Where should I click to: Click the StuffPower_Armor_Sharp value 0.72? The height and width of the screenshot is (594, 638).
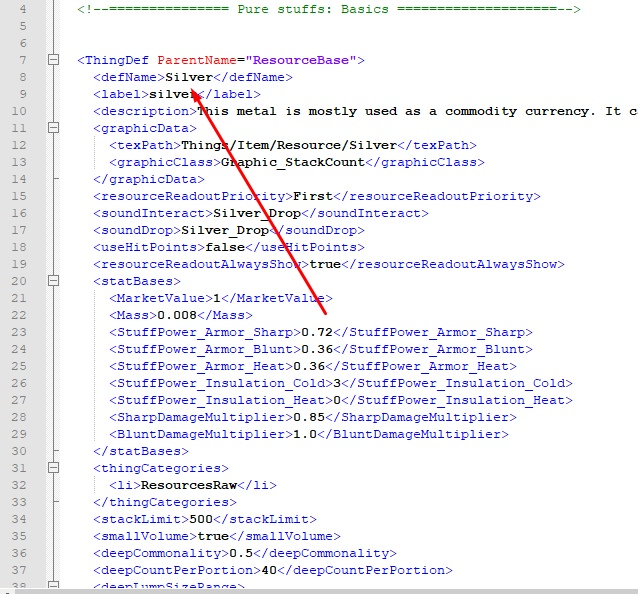(317, 332)
